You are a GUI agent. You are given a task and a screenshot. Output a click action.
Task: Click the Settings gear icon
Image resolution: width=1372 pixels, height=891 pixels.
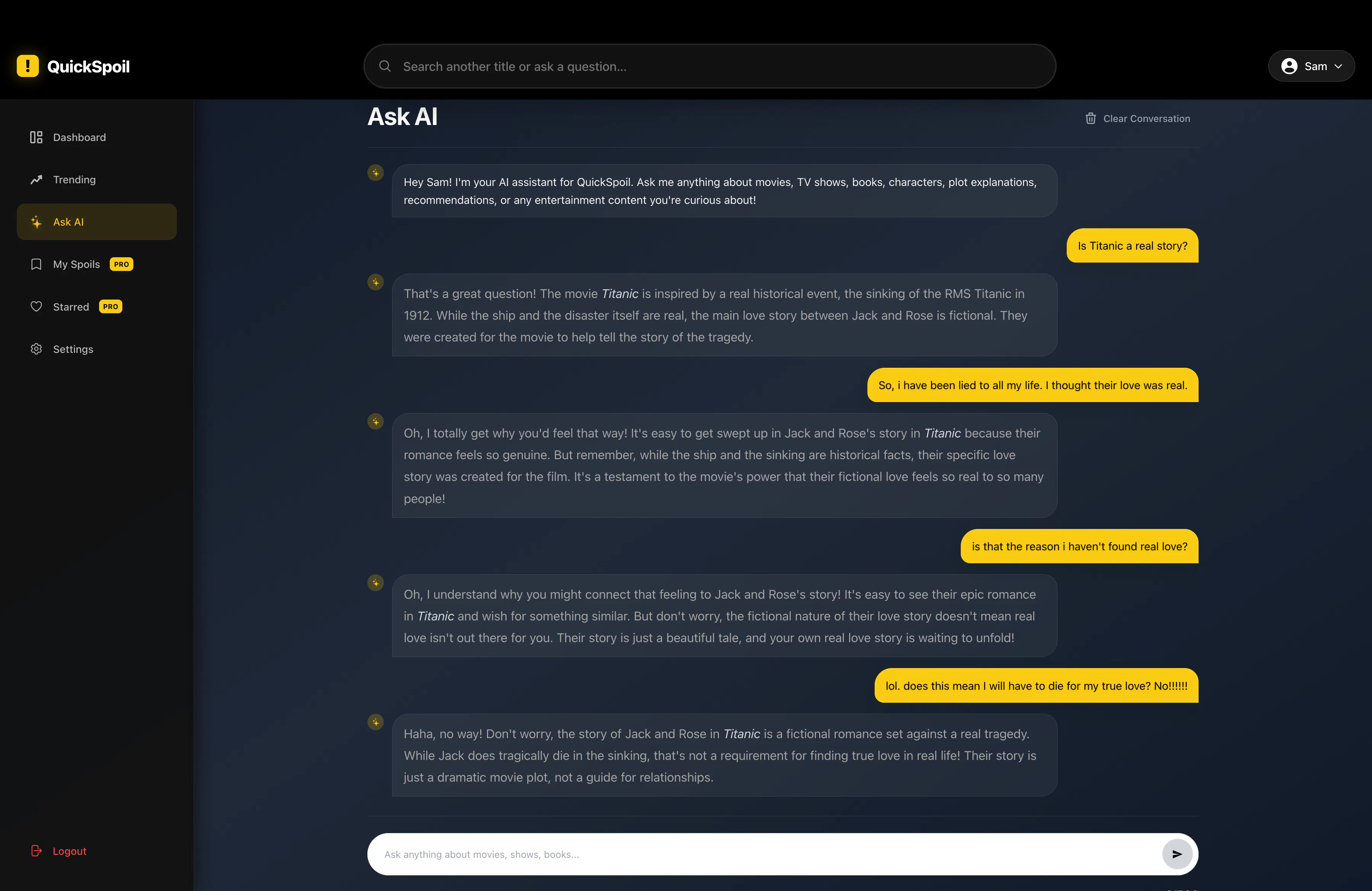click(x=36, y=349)
